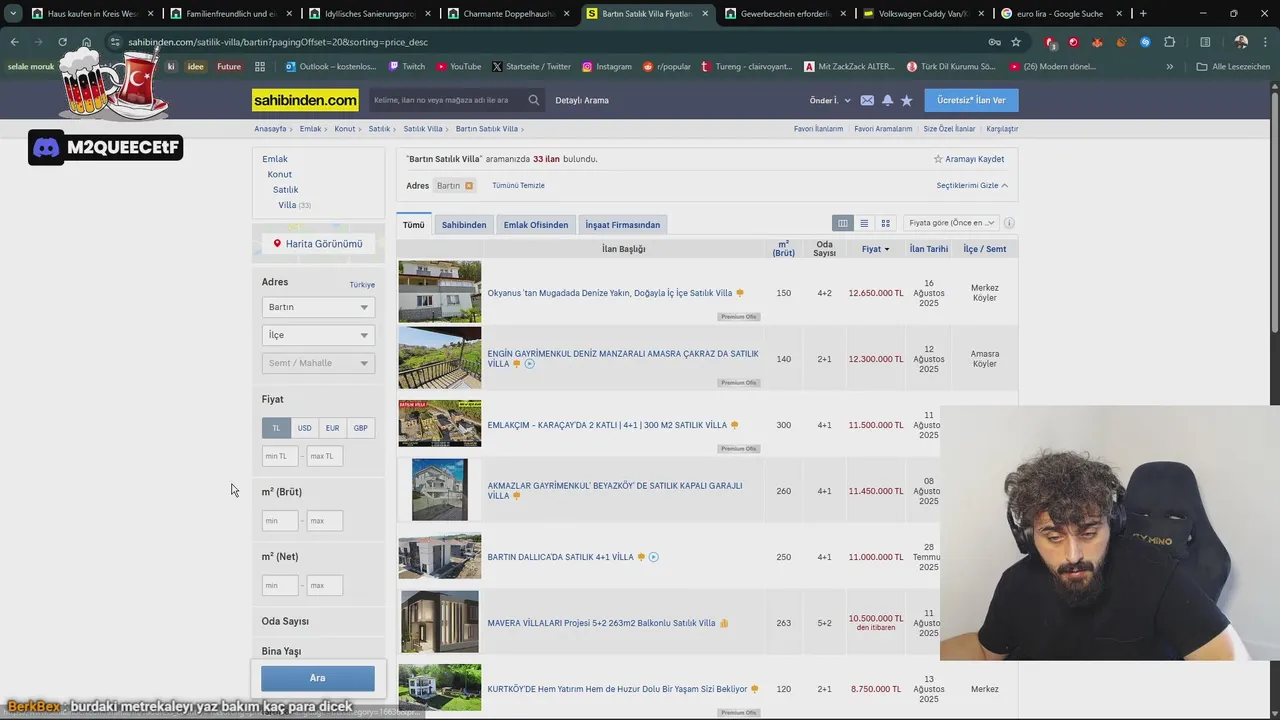Switch to list view icon

click(x=864, y=223)
